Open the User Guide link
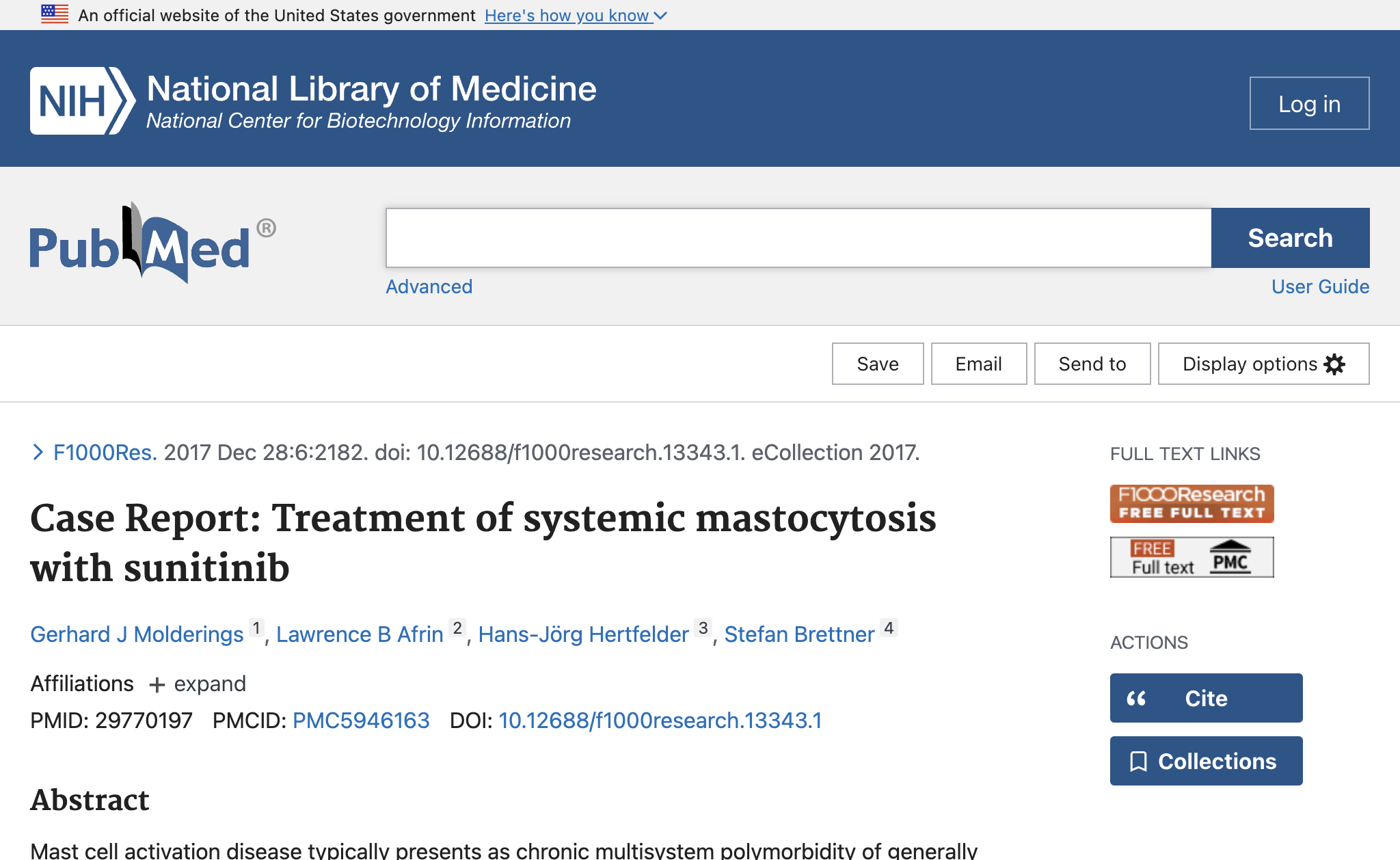1400x860 pixels. pos(1320,286)
